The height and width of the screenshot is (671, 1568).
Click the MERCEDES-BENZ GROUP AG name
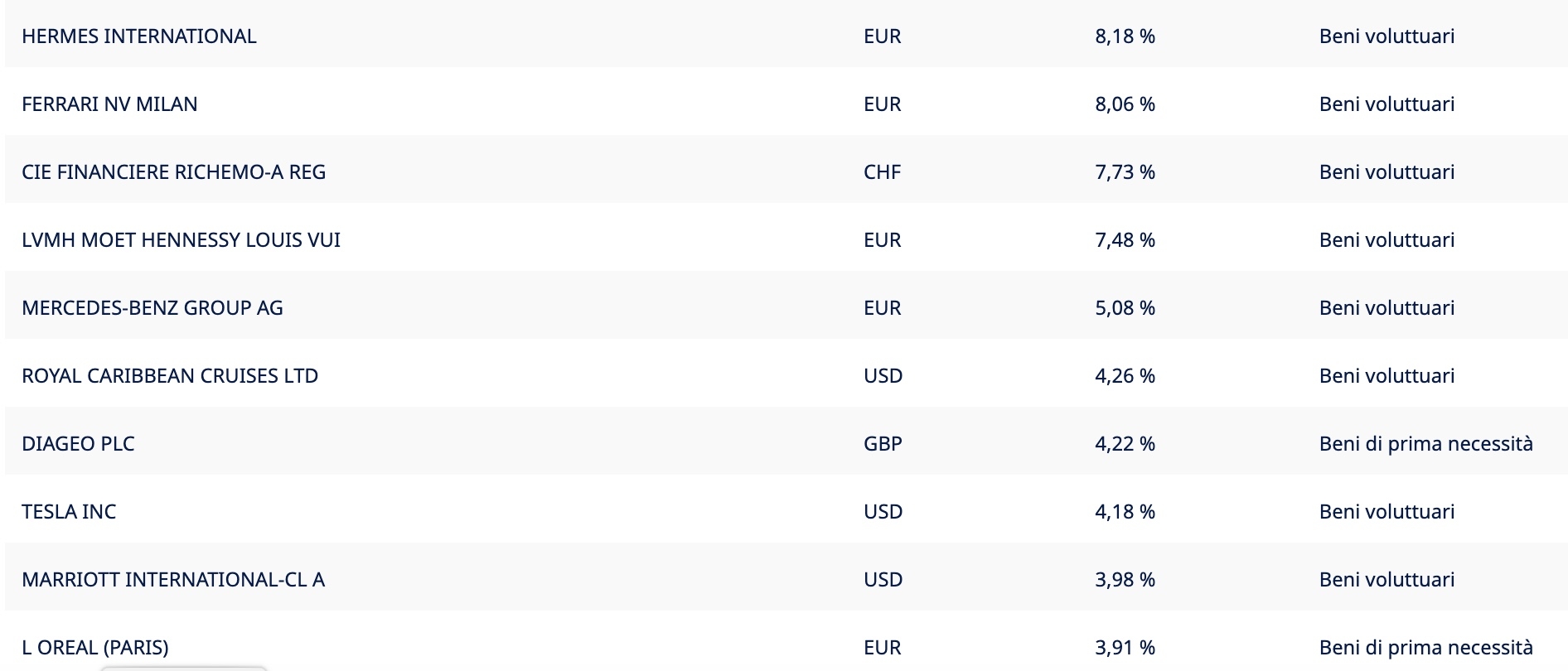tap(152, 308)
